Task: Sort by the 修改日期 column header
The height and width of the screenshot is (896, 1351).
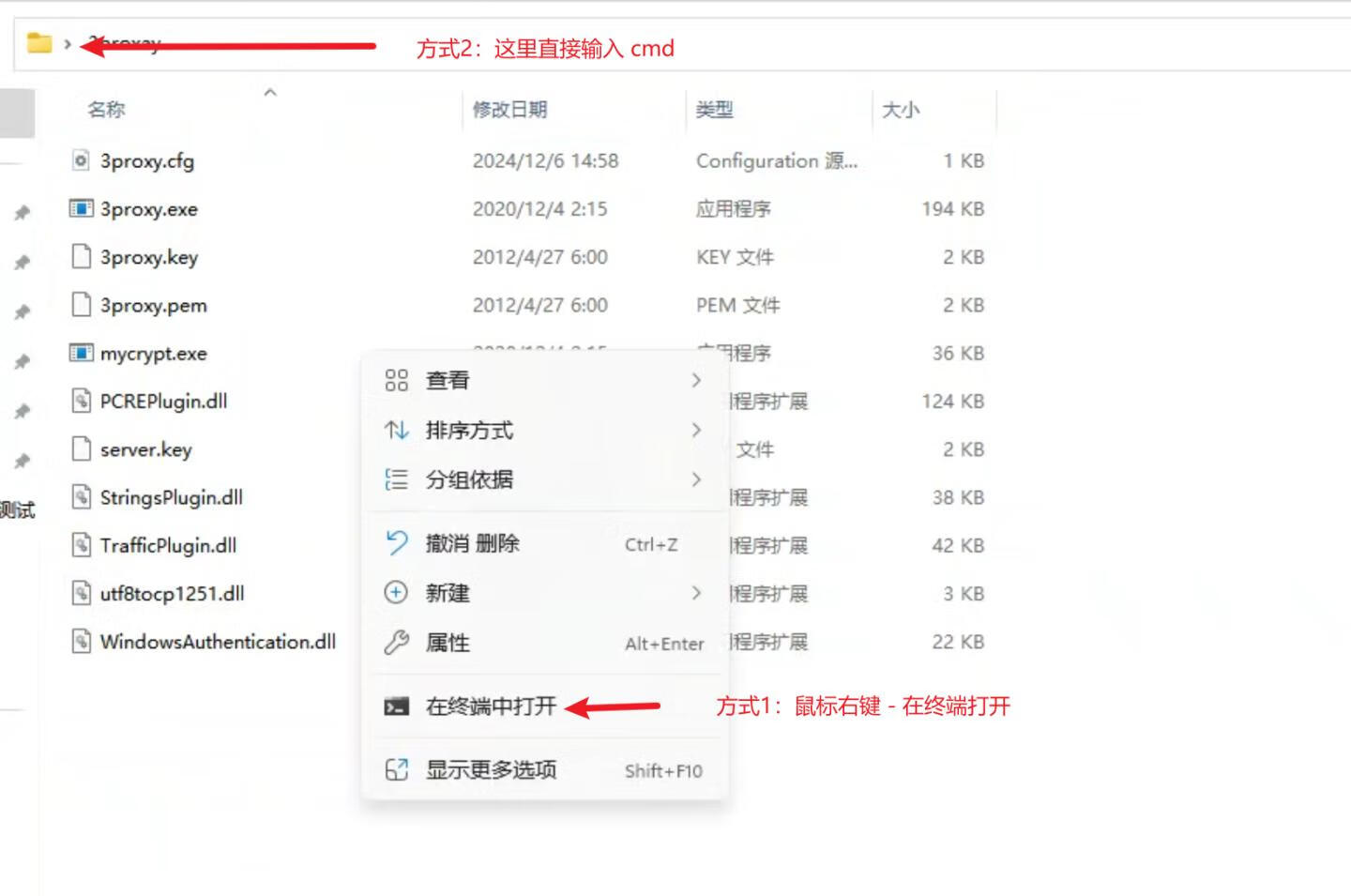Action: click(x=509, y=110)
